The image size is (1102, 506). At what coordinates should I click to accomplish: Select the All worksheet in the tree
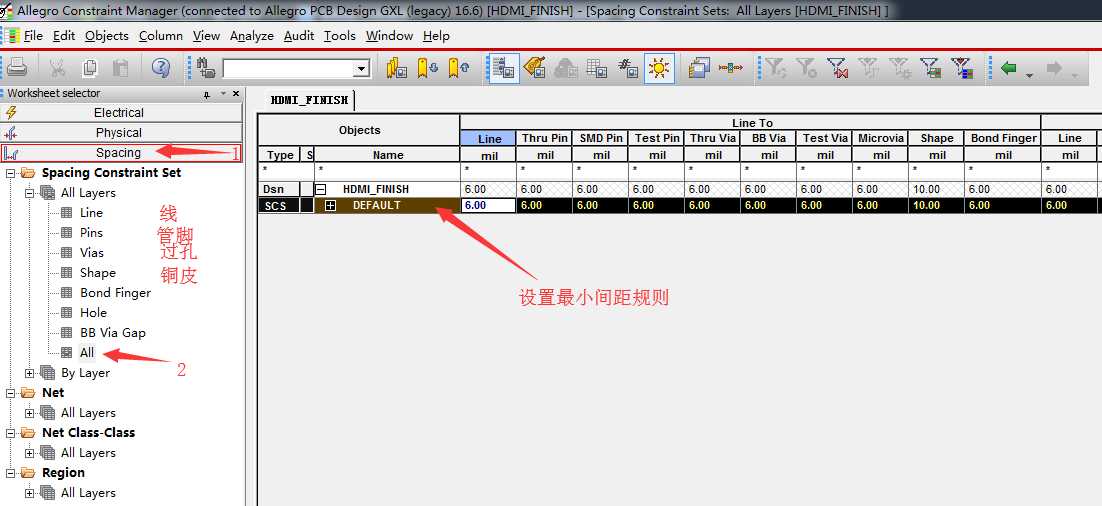pyautogui.click(x=86, y=353)
